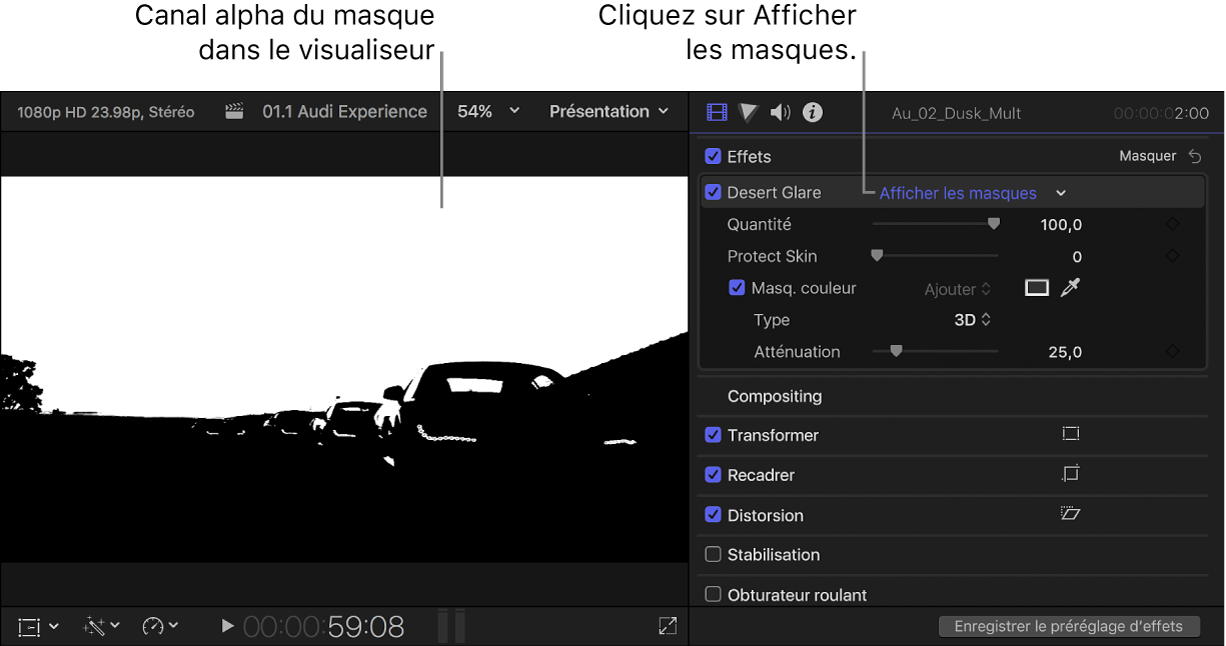The image size is (1226, 646).
Task: Open the 54% zoom dropdown
Action: coord(487,111)
